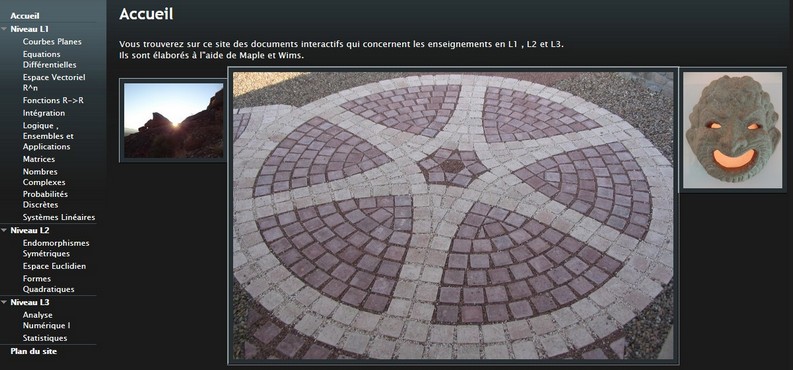Open Fonctions R->R
The image size is (793, 370).
[53, 101]
